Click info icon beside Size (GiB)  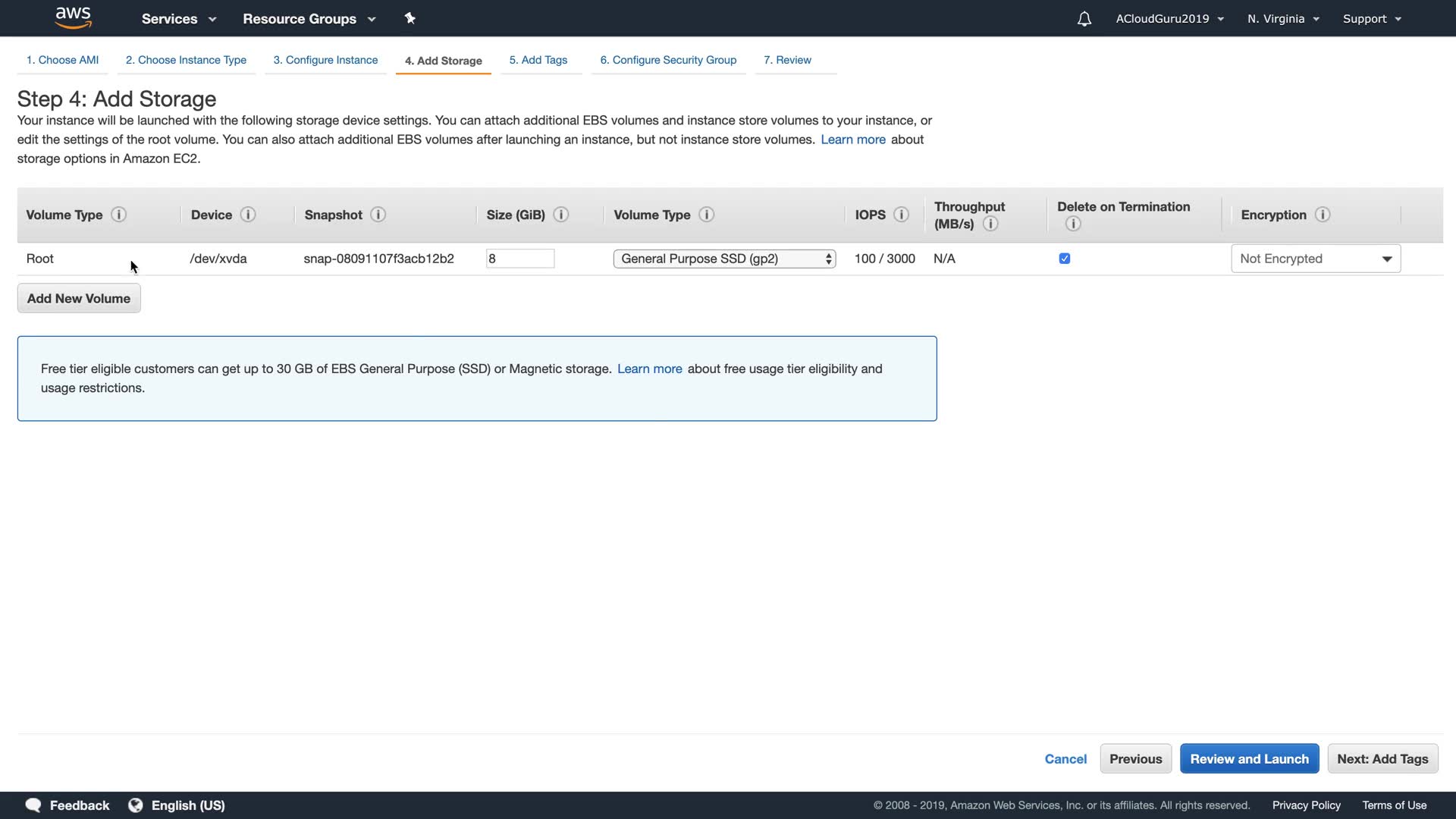pos(560,215)
